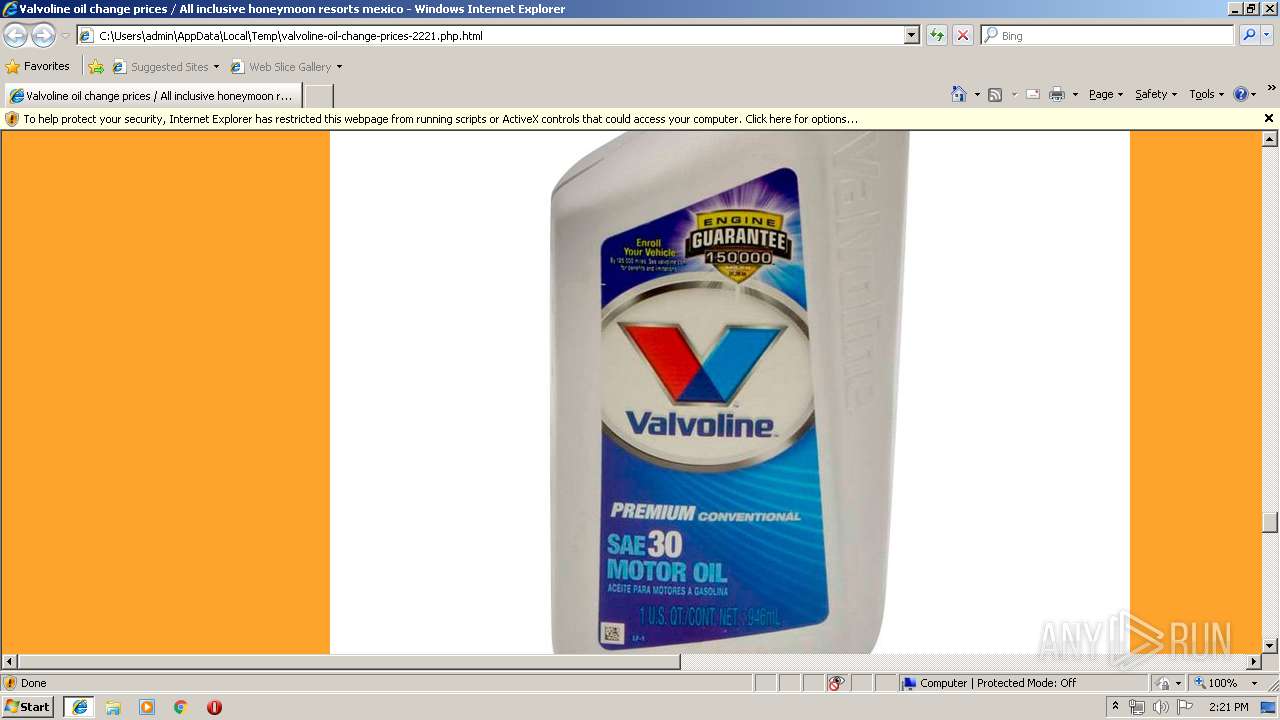Screen dimensions: 1280x720
Task: Open the Windows Explorer folder taskbar icon
Action: (113, 707)
